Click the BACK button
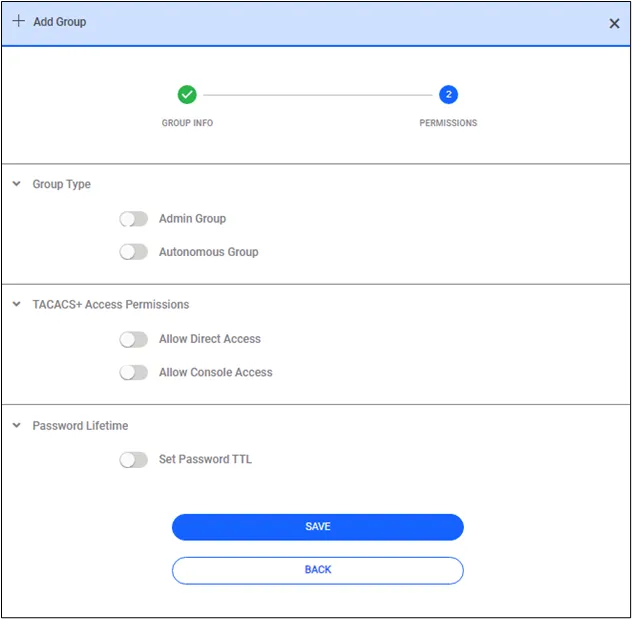 (318, 570)
